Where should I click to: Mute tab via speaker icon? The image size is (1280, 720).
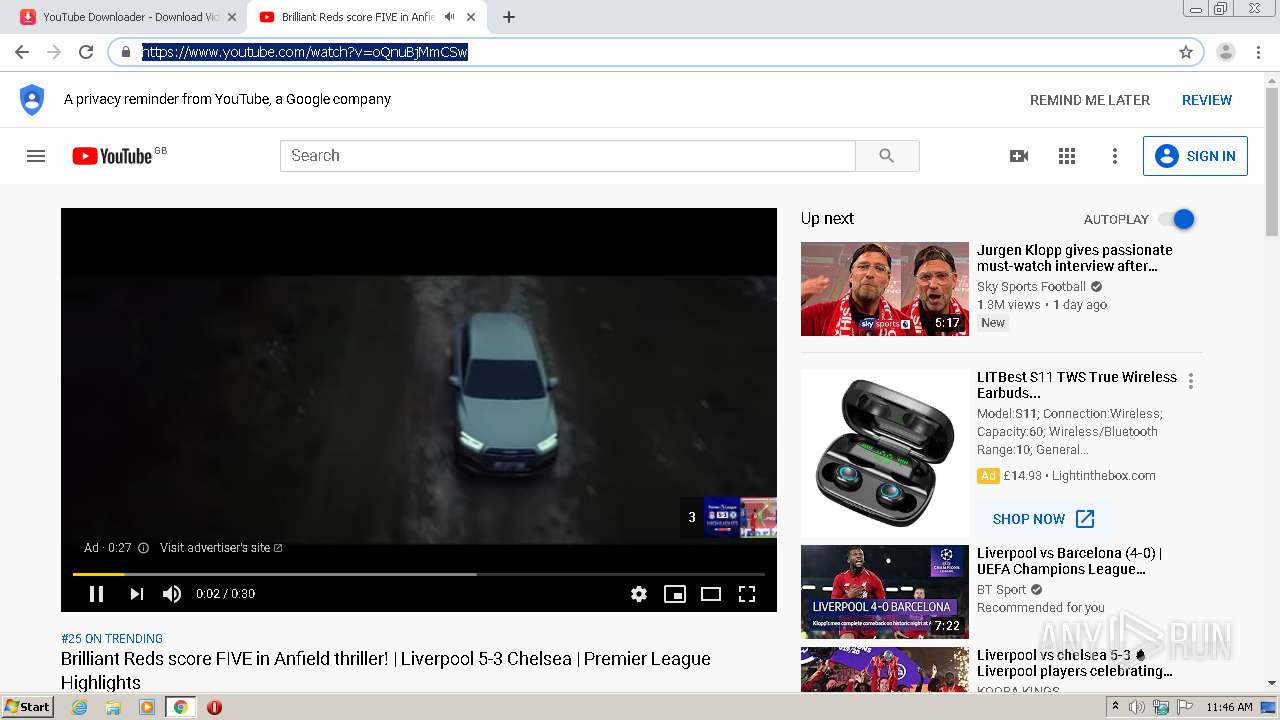[x=450, y=17]
